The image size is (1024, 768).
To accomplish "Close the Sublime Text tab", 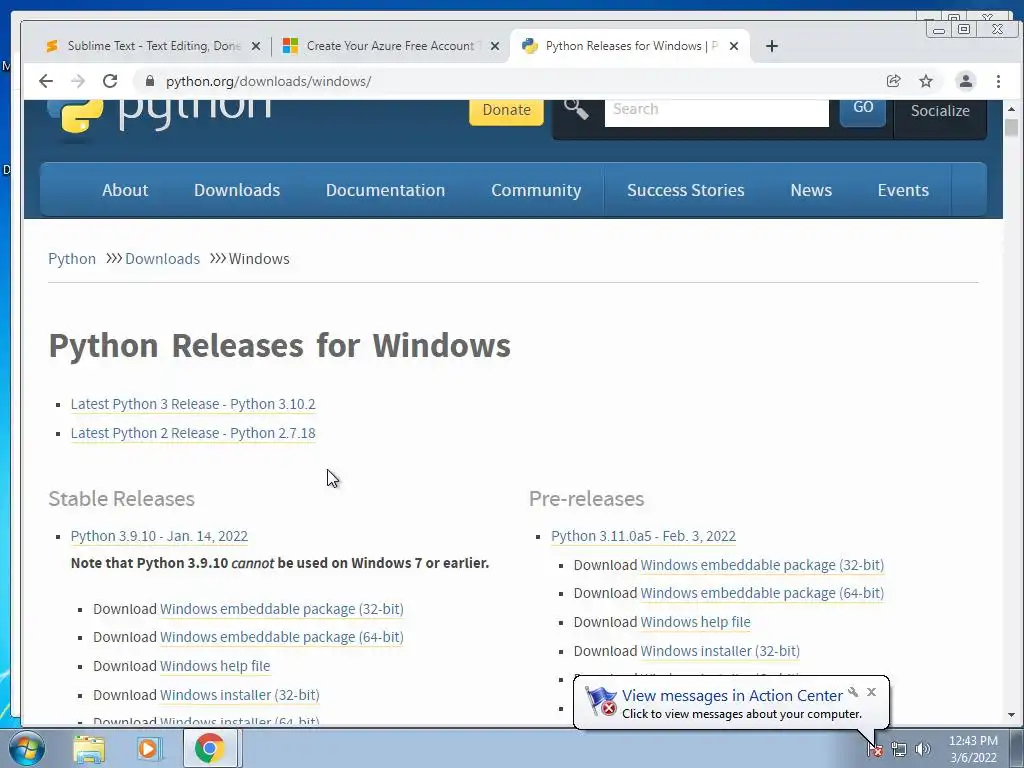I will [256, 46].
